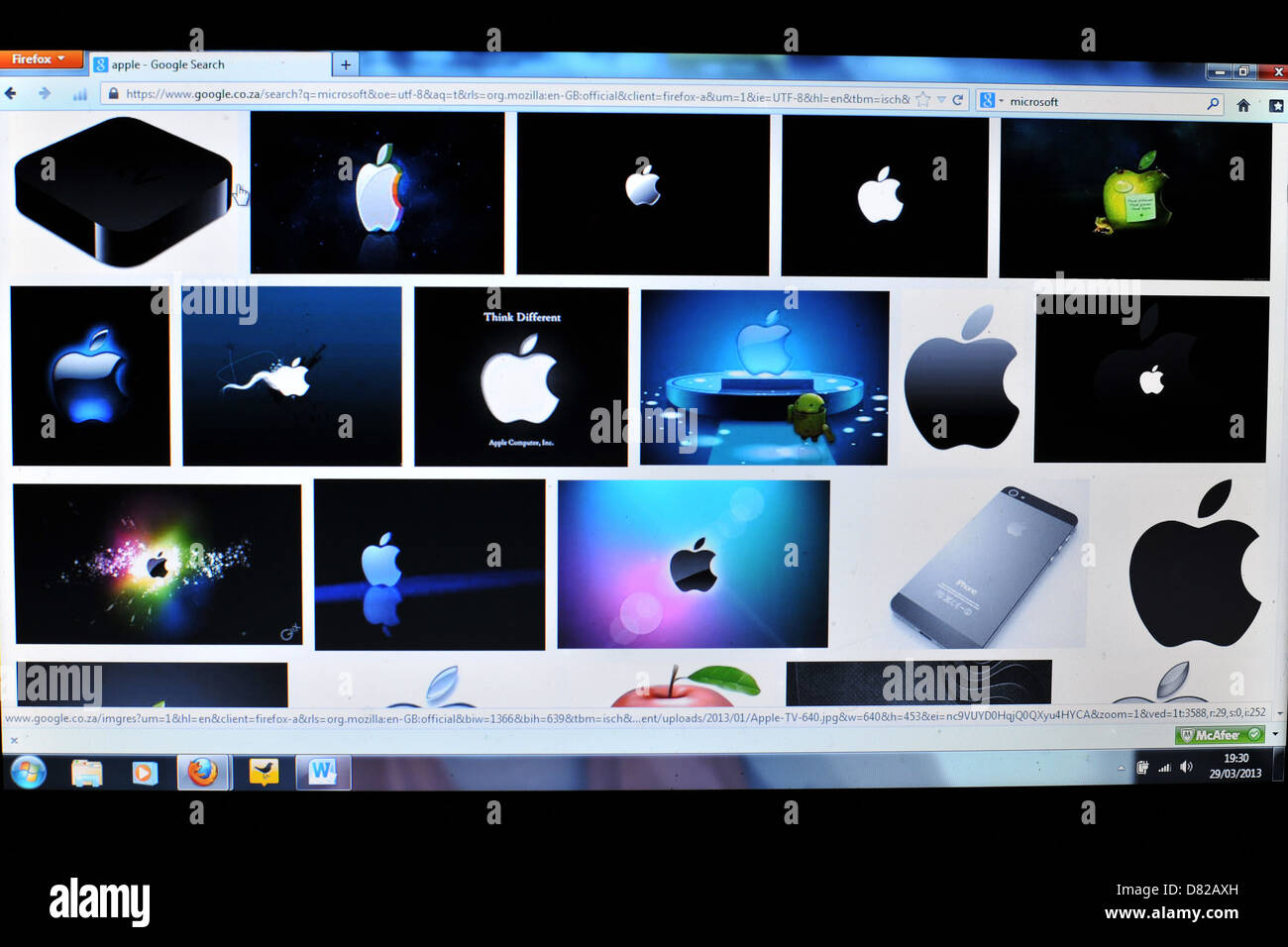Go forward with the forward arrow
The height and width of the screenshot is (947, 1288).
[44, 93]
